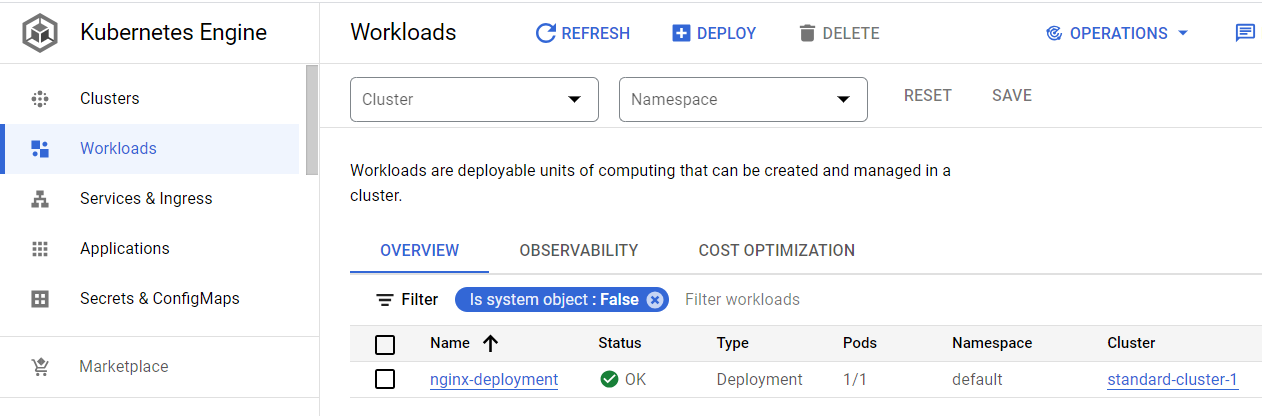The width and height of the screenshot is (1262, 416).
Task: Click the 'Kubernetes Engine' title text
Action: click(173, 33)
